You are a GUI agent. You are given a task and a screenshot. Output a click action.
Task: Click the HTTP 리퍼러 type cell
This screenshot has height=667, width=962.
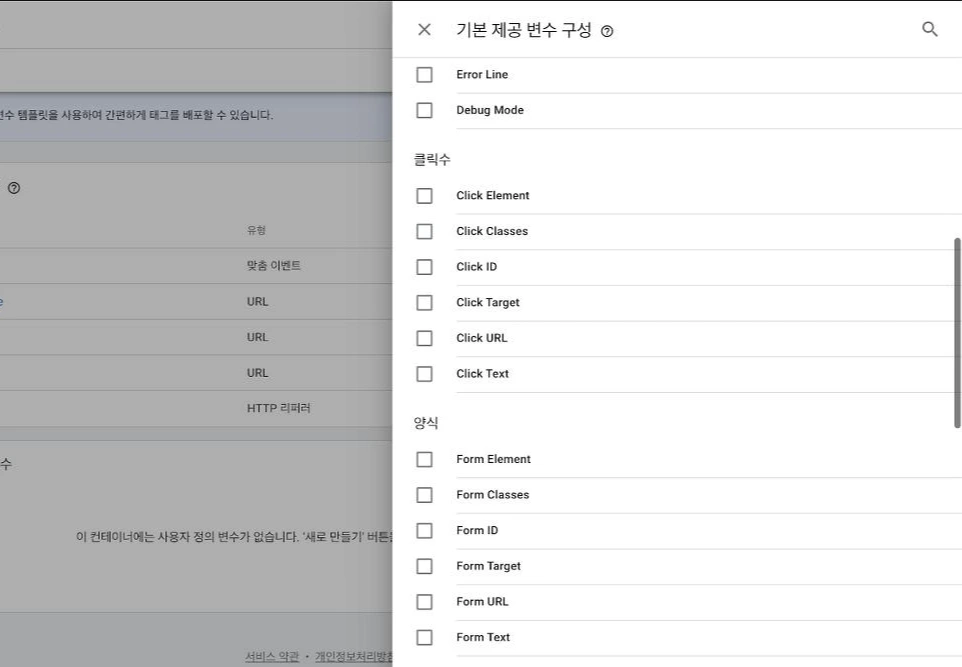coord(279,408)
